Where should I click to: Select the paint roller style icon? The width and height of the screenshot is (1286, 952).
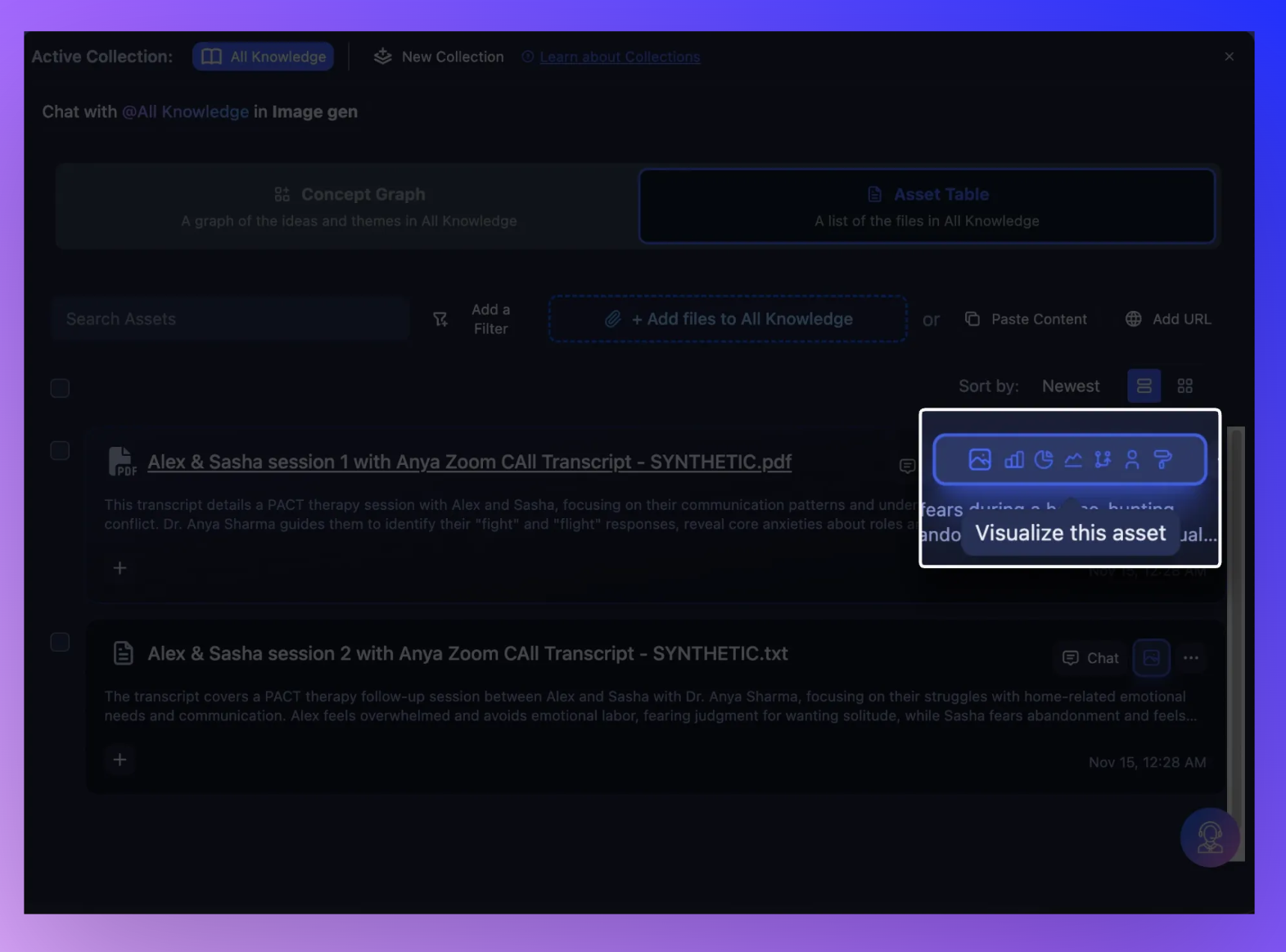[x=1162, y=459]
